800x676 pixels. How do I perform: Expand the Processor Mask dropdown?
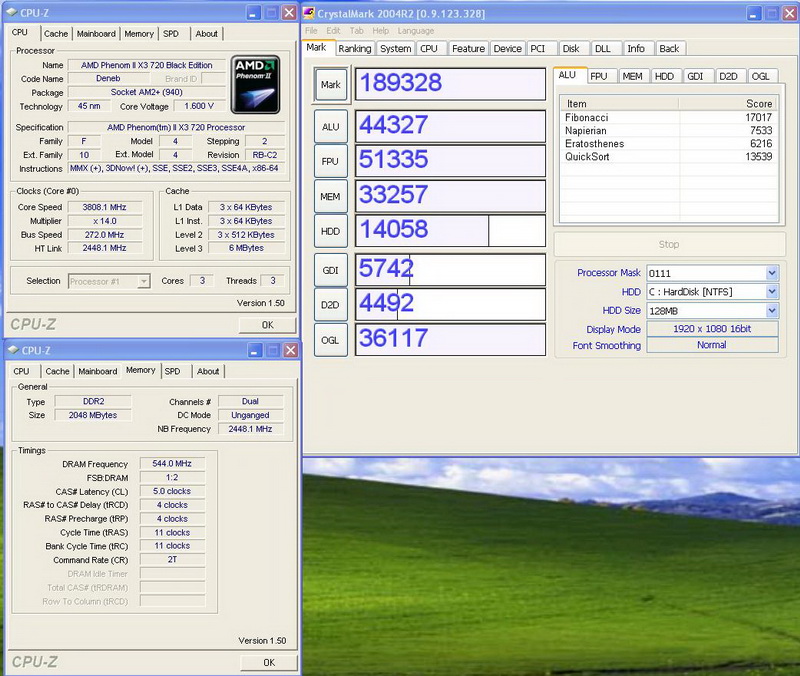(x=771, y=273)
